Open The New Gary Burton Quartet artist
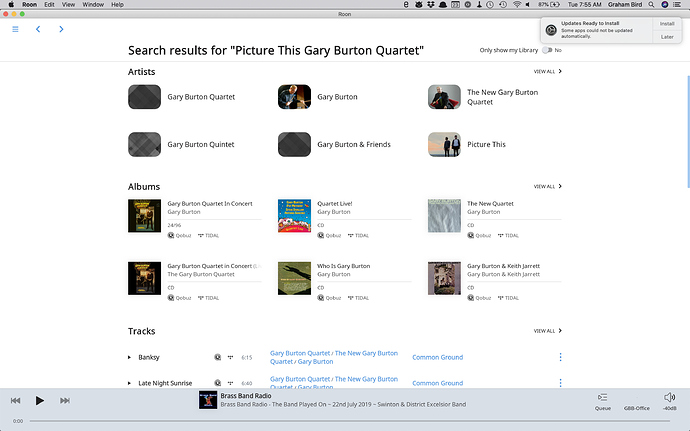The height and width of the screenshot is (431, 690). tap(503, 97)
